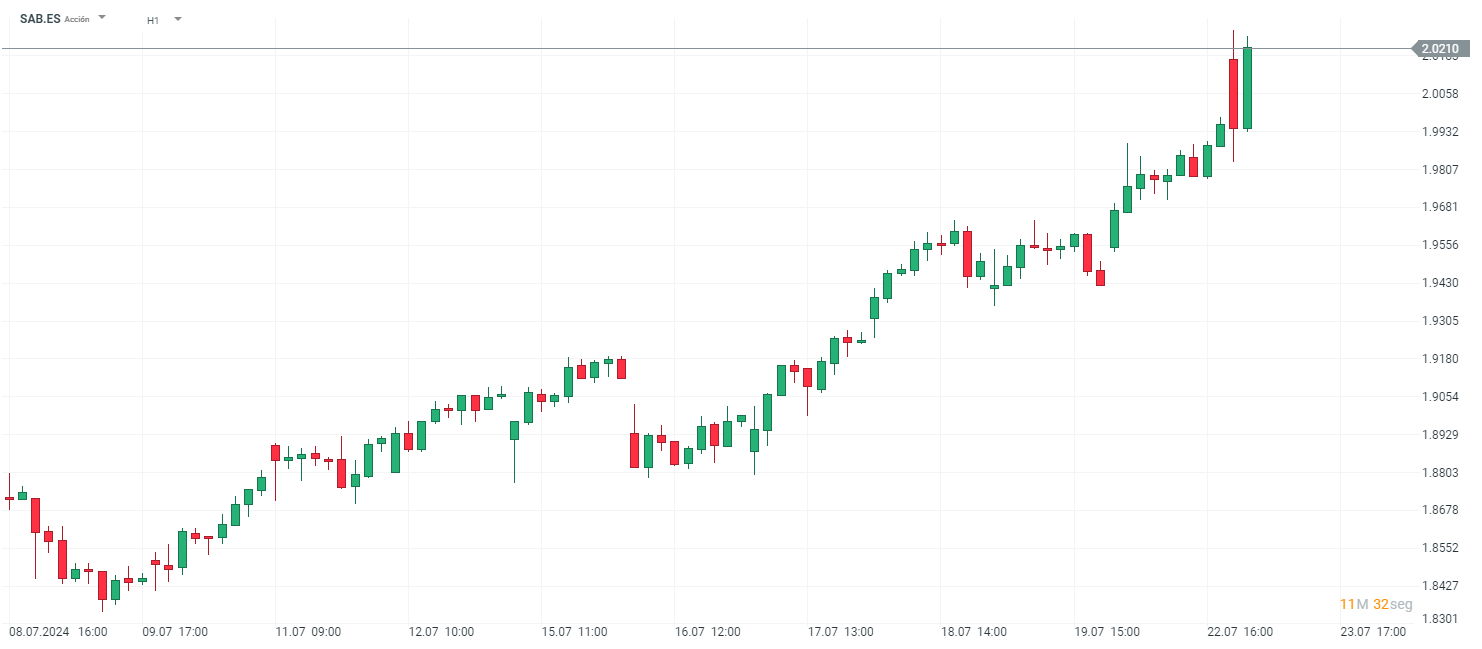Screen dimensions: 1482x649
Task: Click the candle countdown timer 11M 32seg
Action: [x=1376, y=604]
